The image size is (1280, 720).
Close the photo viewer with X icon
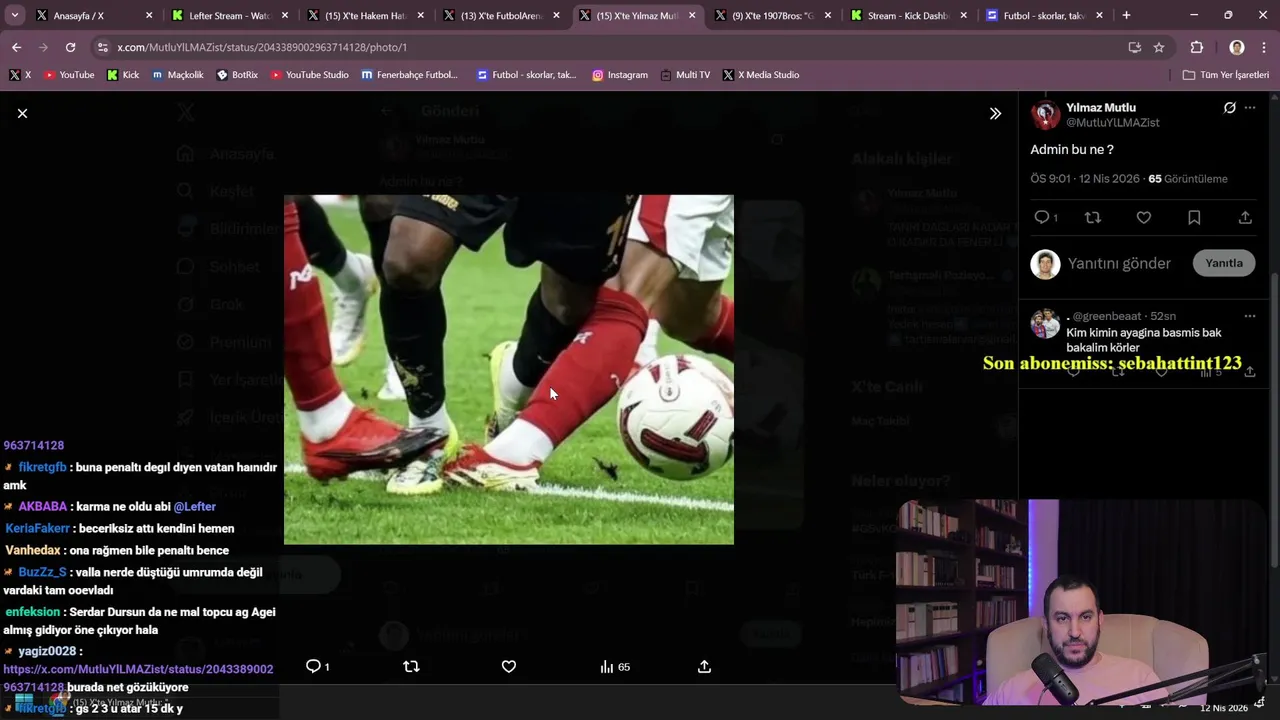coord(22,114)
